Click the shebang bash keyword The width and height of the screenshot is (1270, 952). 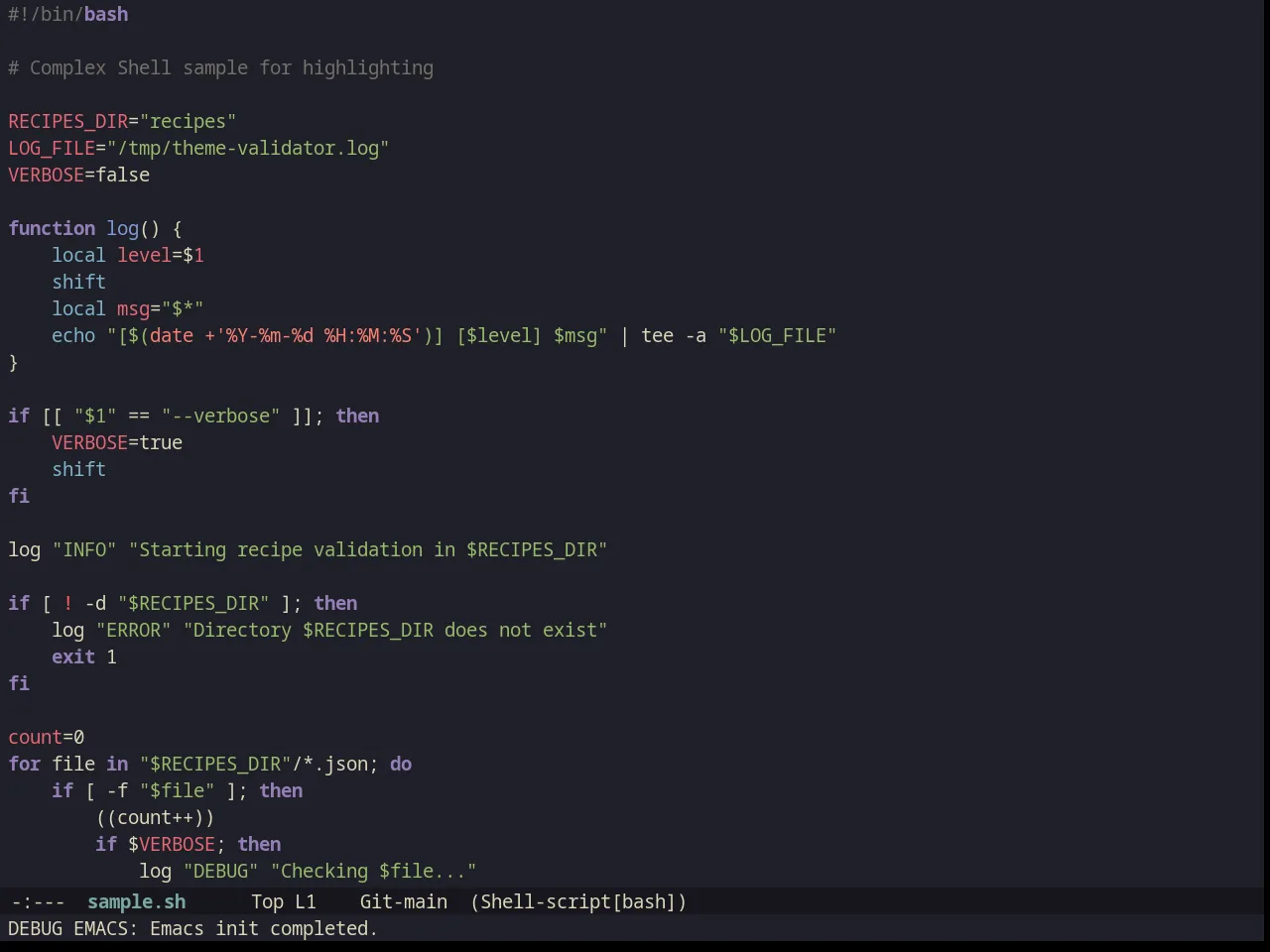(106, 14)
